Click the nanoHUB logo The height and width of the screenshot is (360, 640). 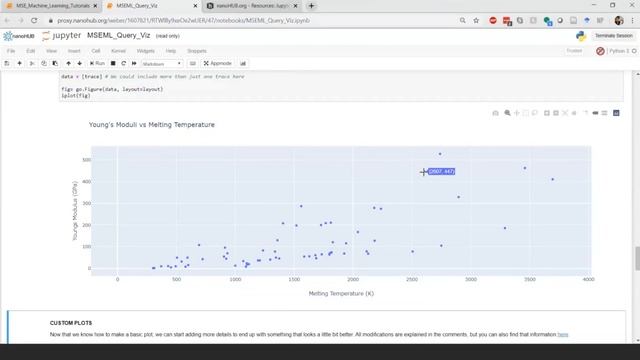point(19,36)
